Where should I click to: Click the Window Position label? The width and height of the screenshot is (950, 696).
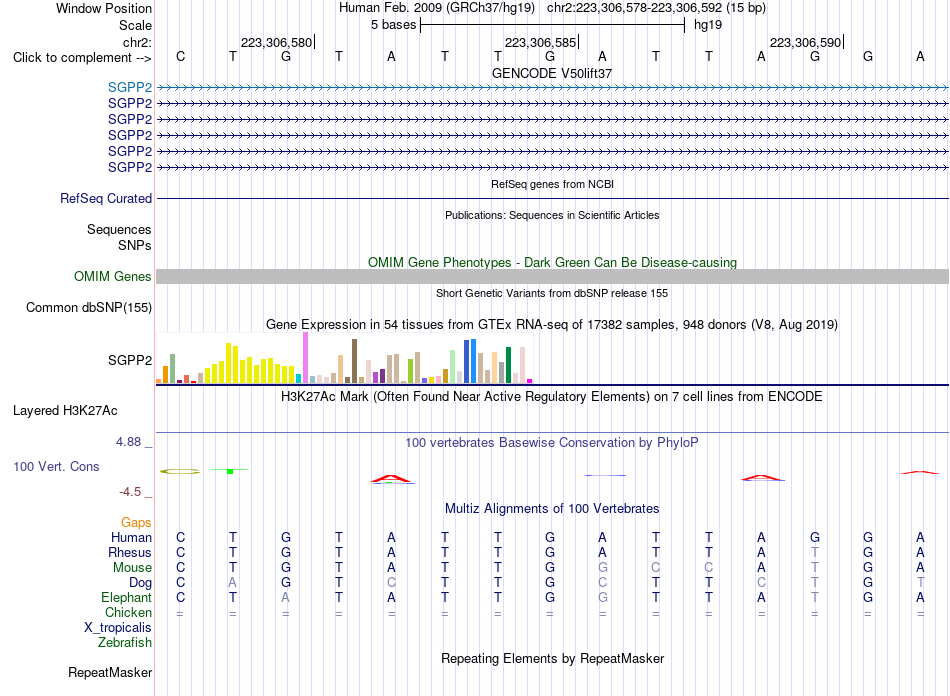tap(104, 8)
